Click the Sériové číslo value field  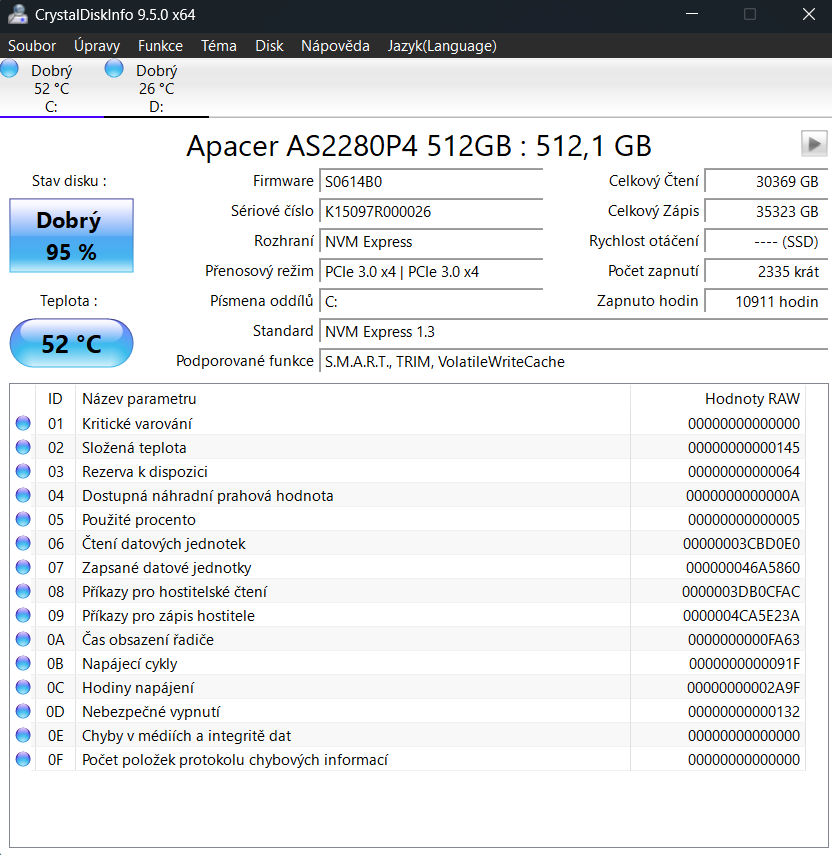[x=431, y=212]
